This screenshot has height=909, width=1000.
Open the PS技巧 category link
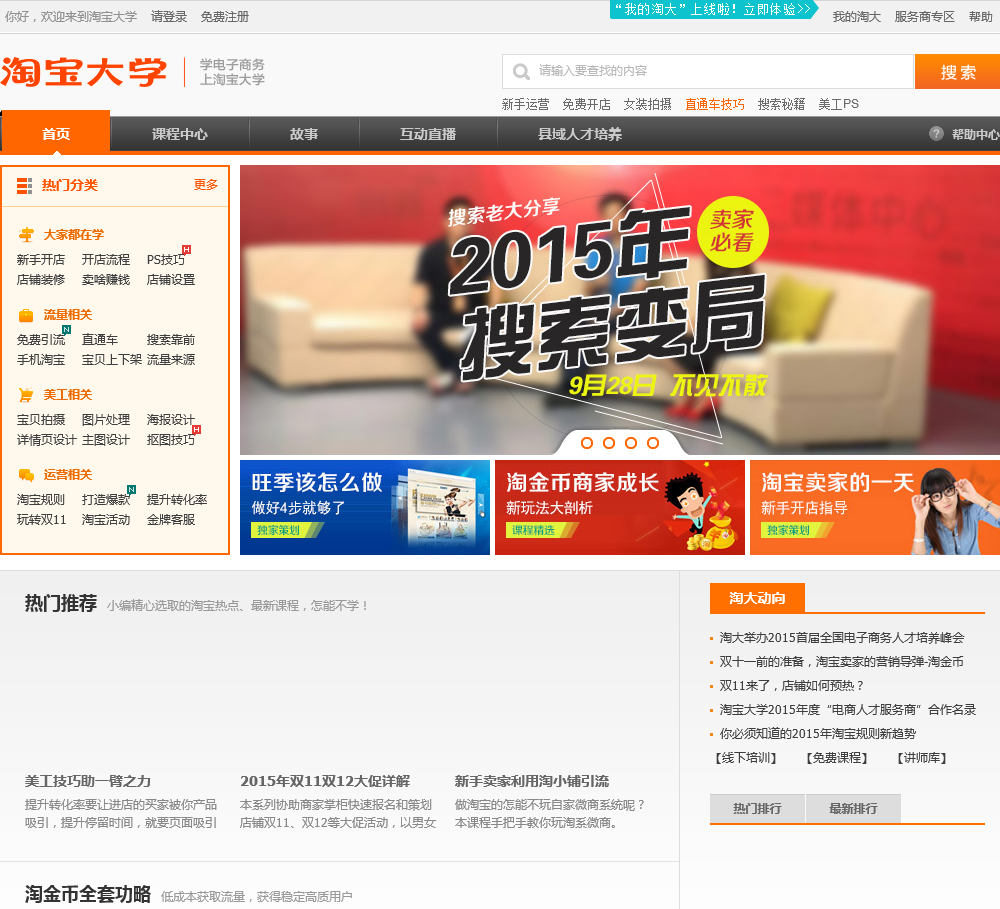click(166, 260)
